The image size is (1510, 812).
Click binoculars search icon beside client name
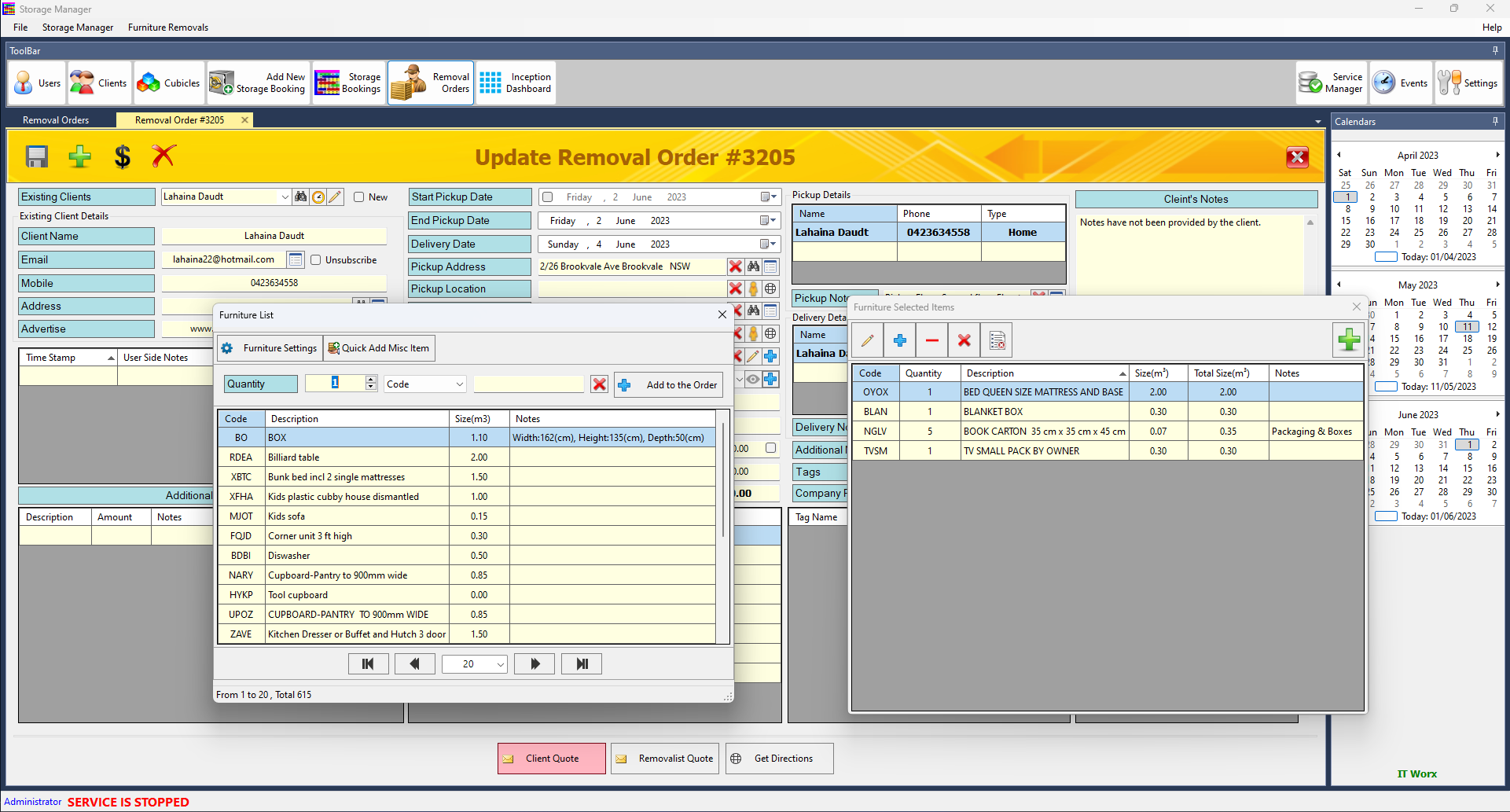[x=301, y=197]
